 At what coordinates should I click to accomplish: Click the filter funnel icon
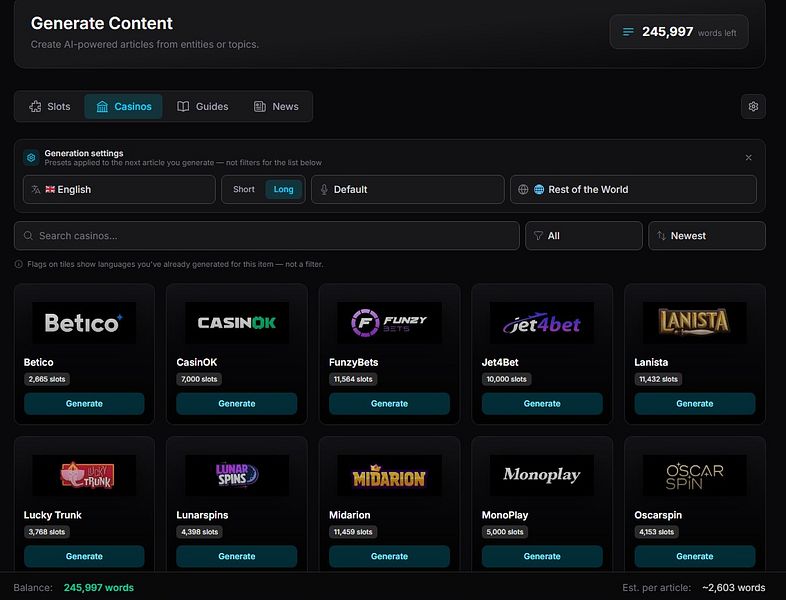tap(538, 236)
